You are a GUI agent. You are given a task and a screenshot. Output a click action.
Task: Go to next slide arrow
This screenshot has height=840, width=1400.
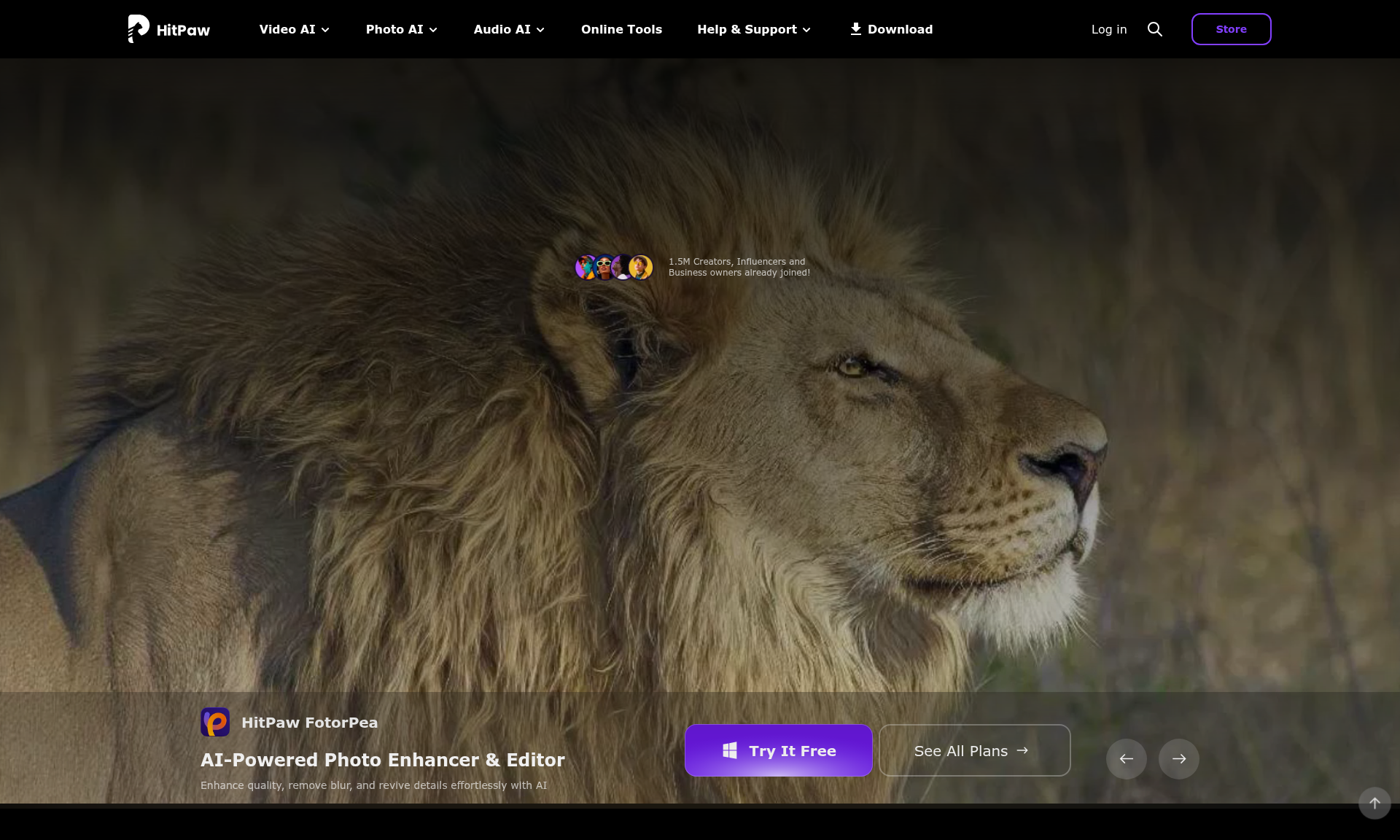tap(1178, 759)
